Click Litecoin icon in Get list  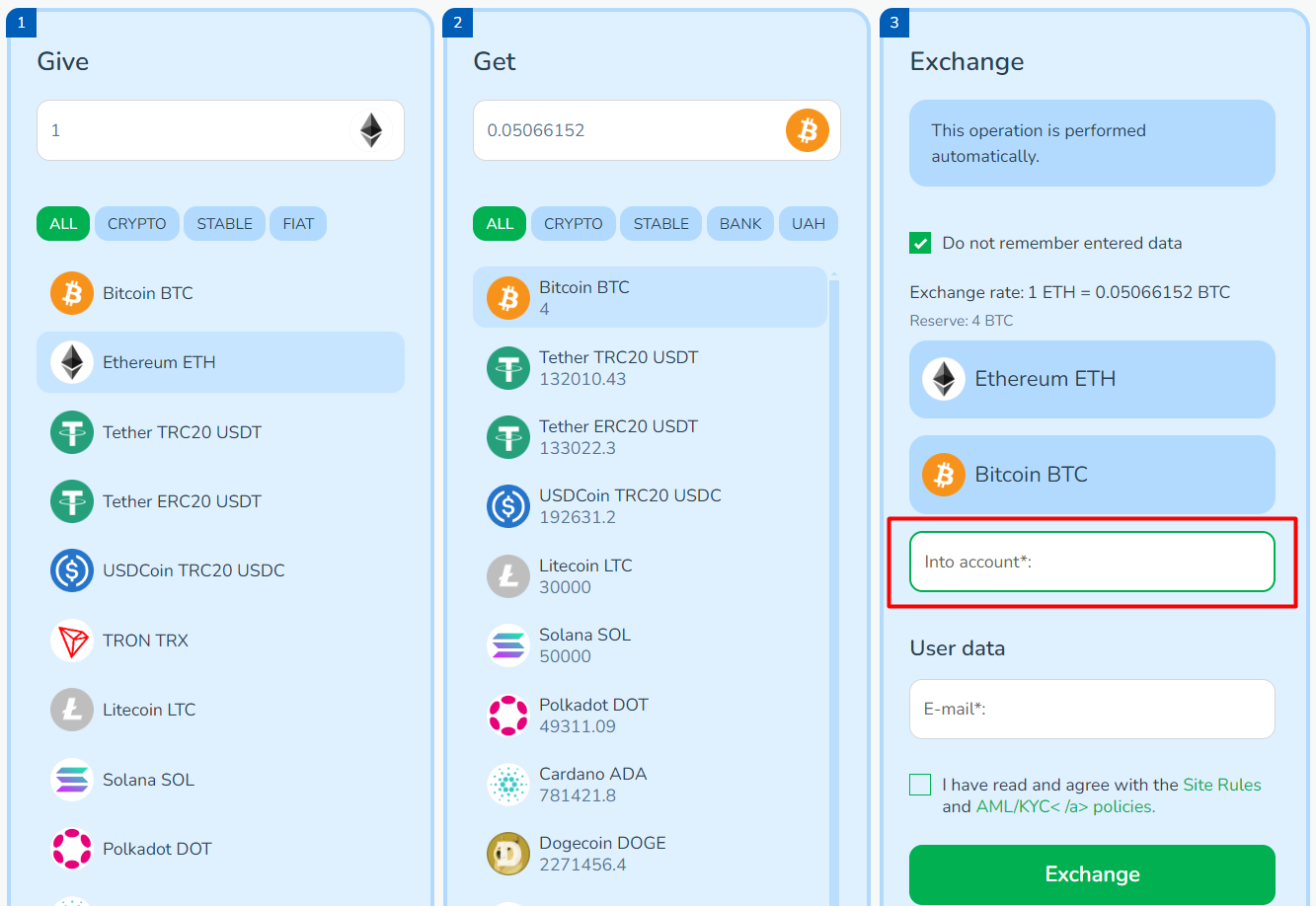(x=508, y=576)
